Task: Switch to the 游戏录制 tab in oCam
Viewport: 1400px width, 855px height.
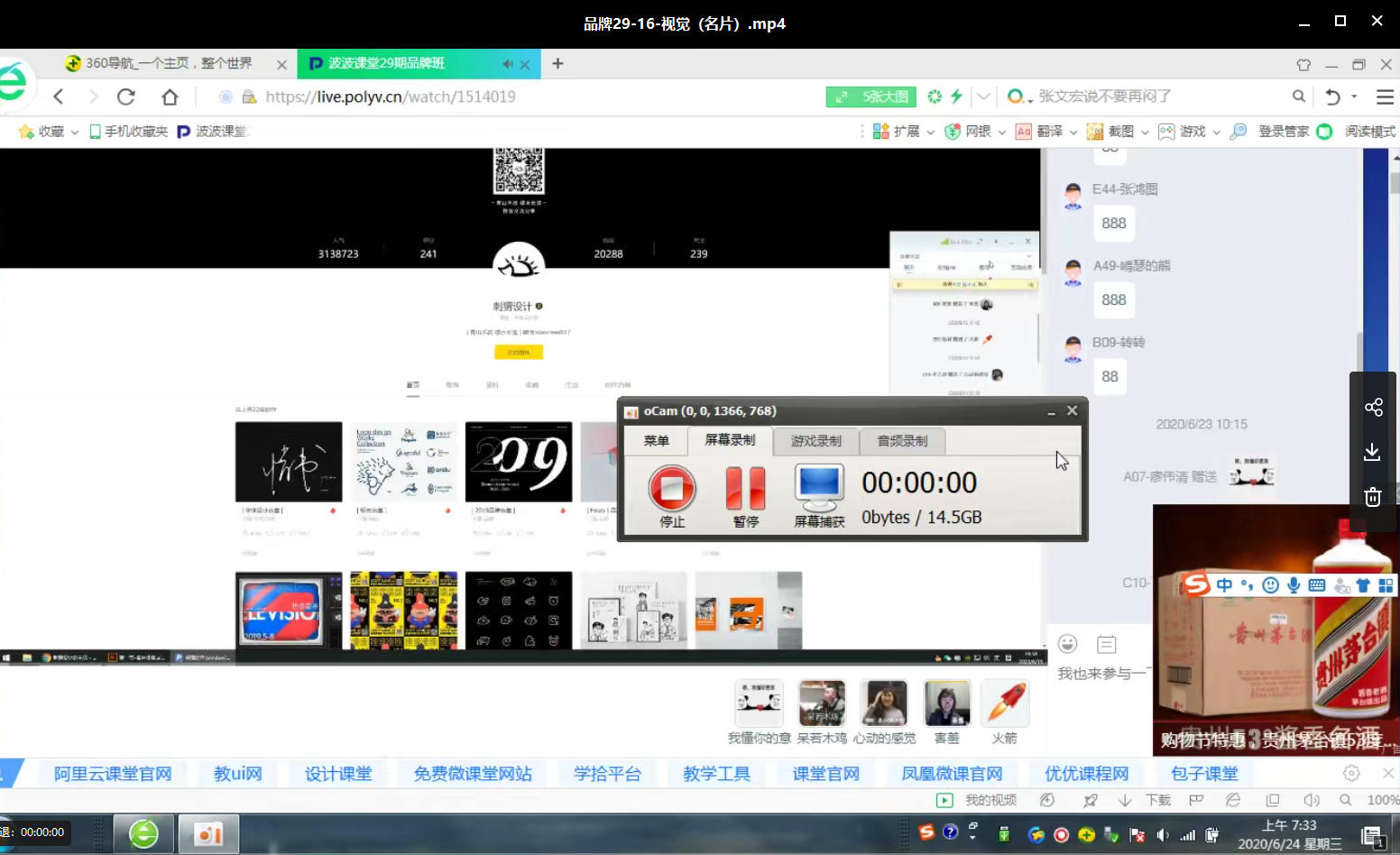Action: pyautogui.click(x=815, y=441)
